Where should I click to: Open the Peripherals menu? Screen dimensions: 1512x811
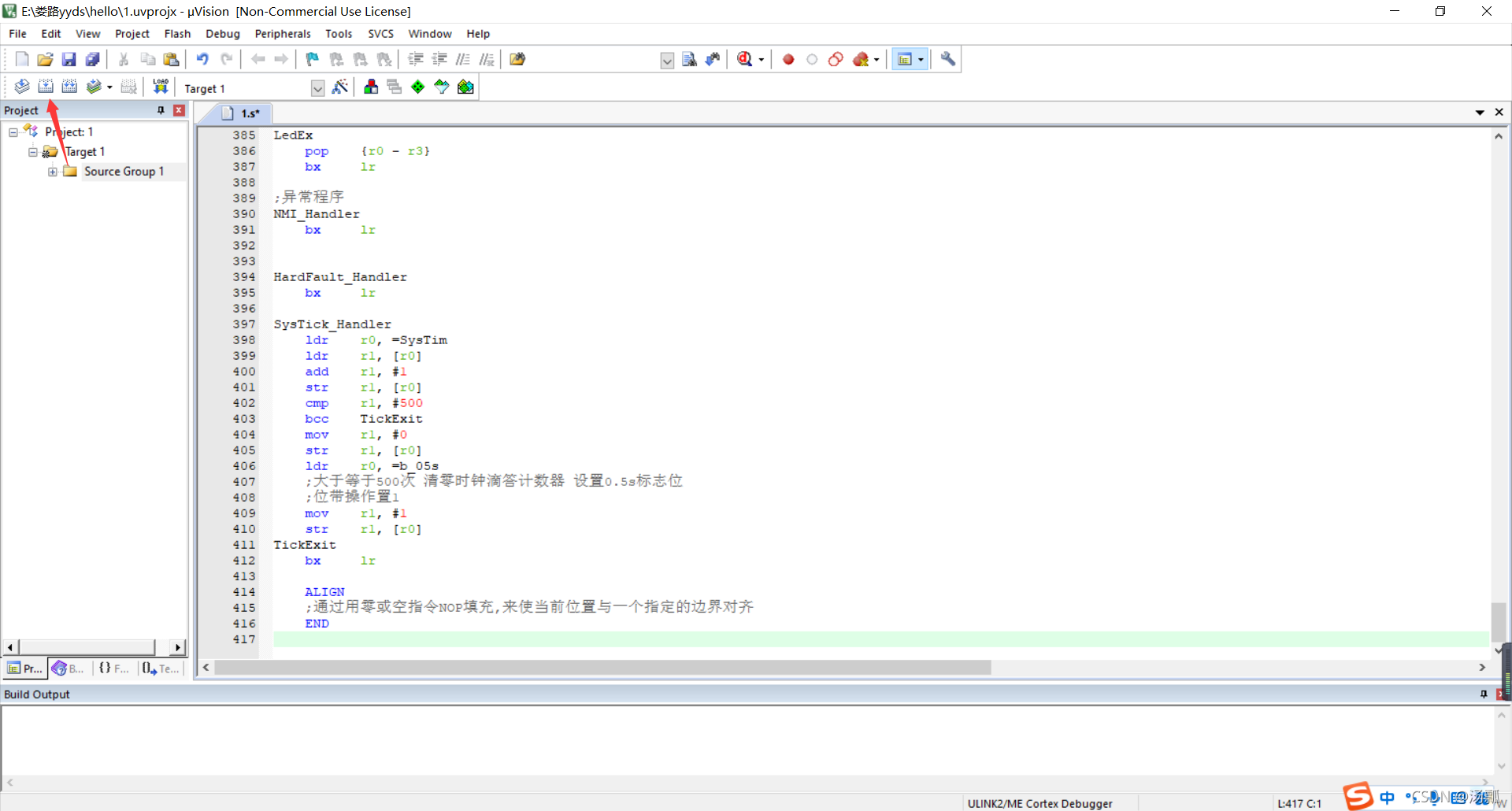(x=283, y=34)
